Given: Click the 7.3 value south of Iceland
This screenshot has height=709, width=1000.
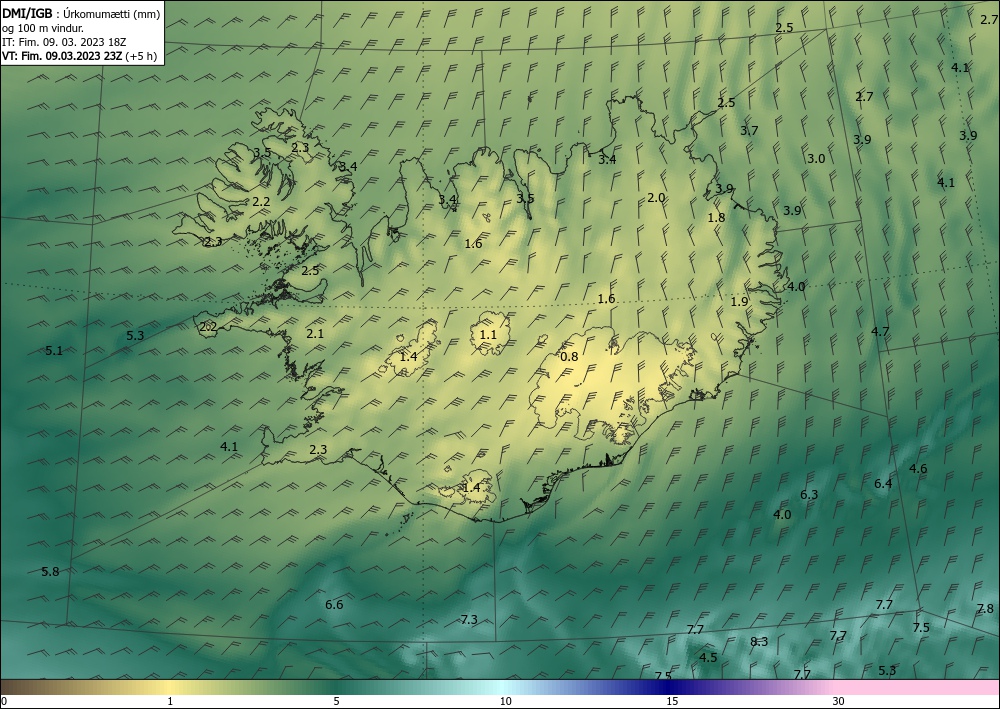Looking at the screenshot, I should point(469,620).
